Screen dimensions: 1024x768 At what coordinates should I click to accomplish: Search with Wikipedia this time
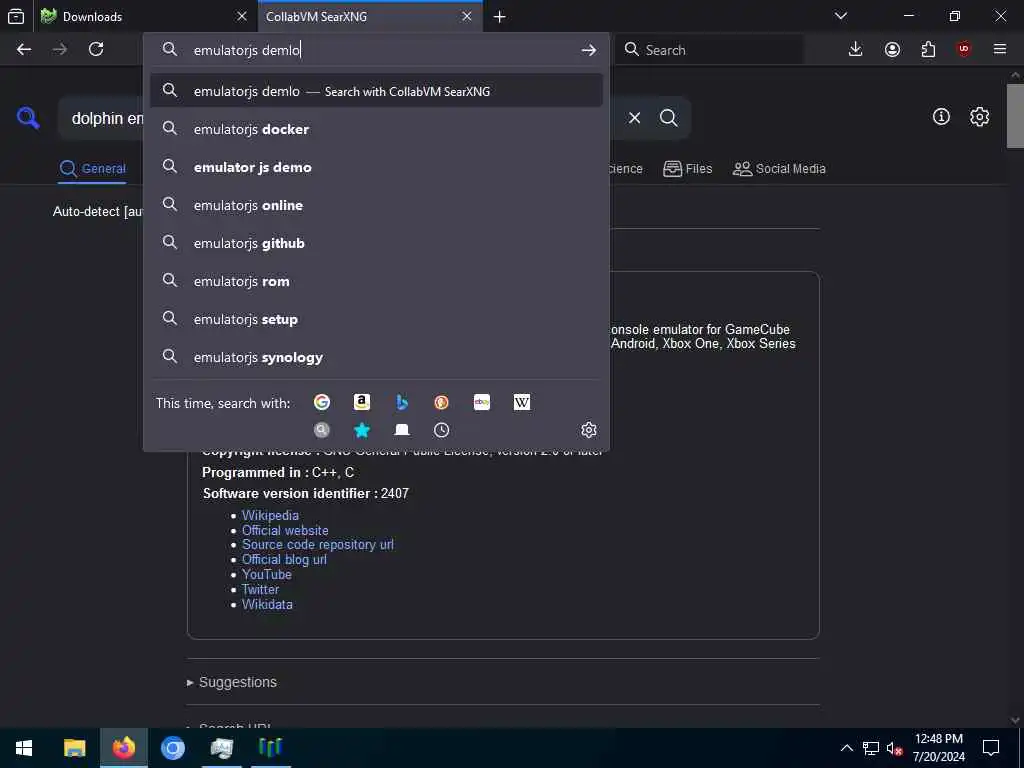pyautogui.click(x=522, y=402)
